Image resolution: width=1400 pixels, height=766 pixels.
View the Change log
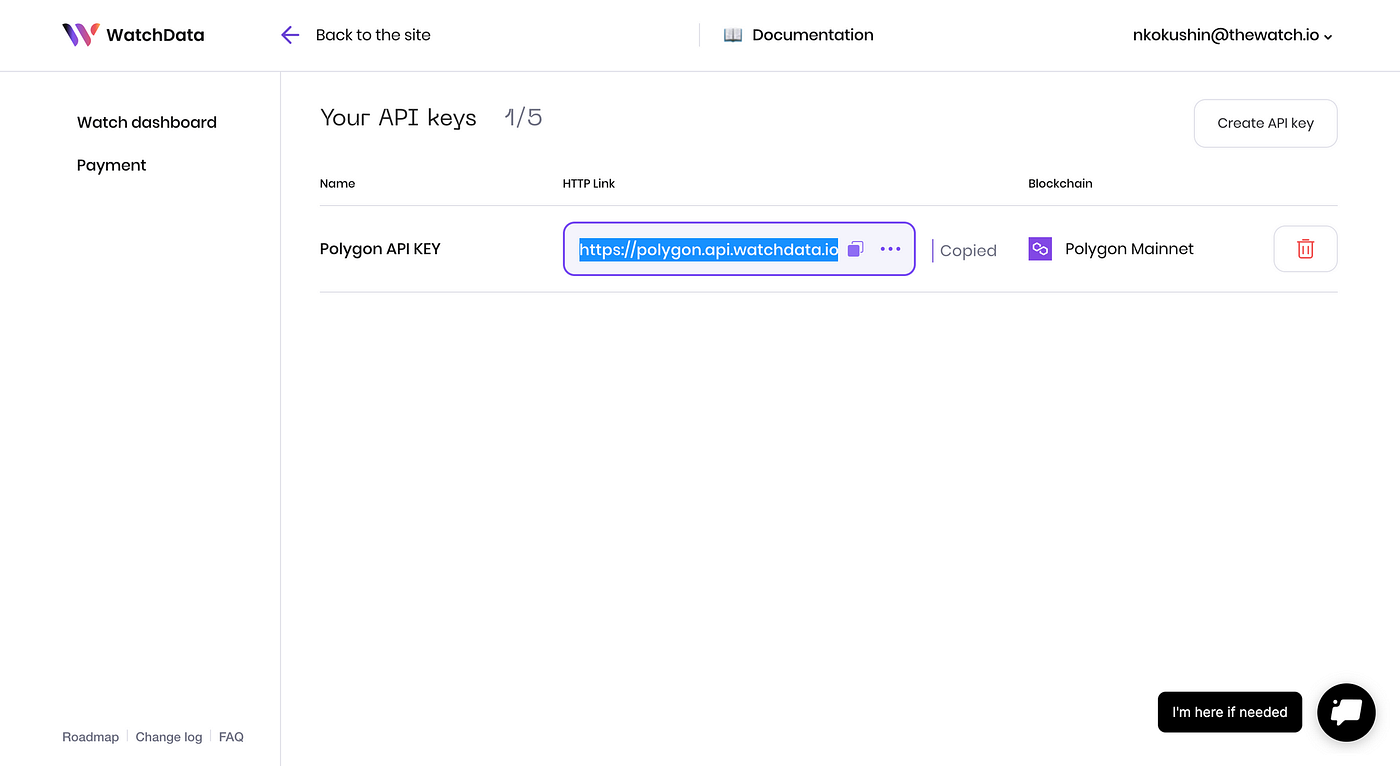(x=168, y=736)
